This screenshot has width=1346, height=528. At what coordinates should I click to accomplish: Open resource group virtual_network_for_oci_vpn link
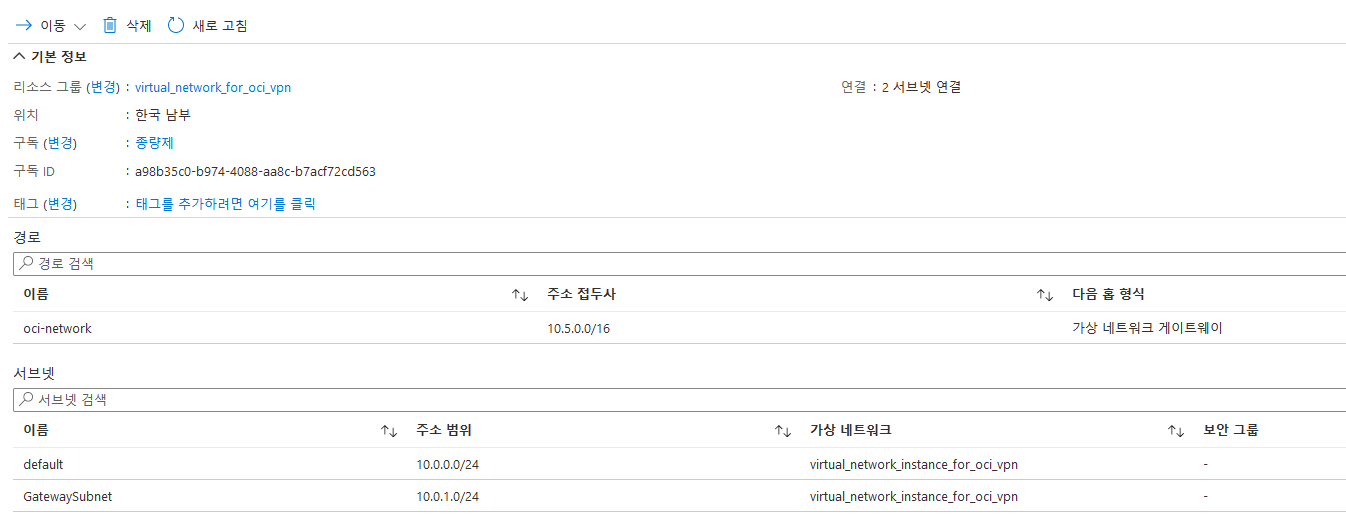tap(213, 88)
